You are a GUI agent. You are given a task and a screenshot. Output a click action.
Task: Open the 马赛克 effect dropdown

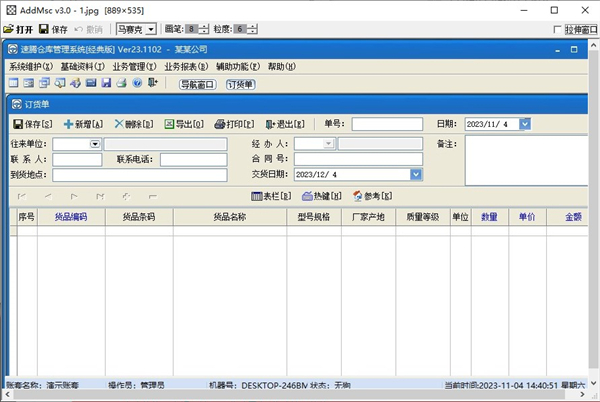click(151, 29)
